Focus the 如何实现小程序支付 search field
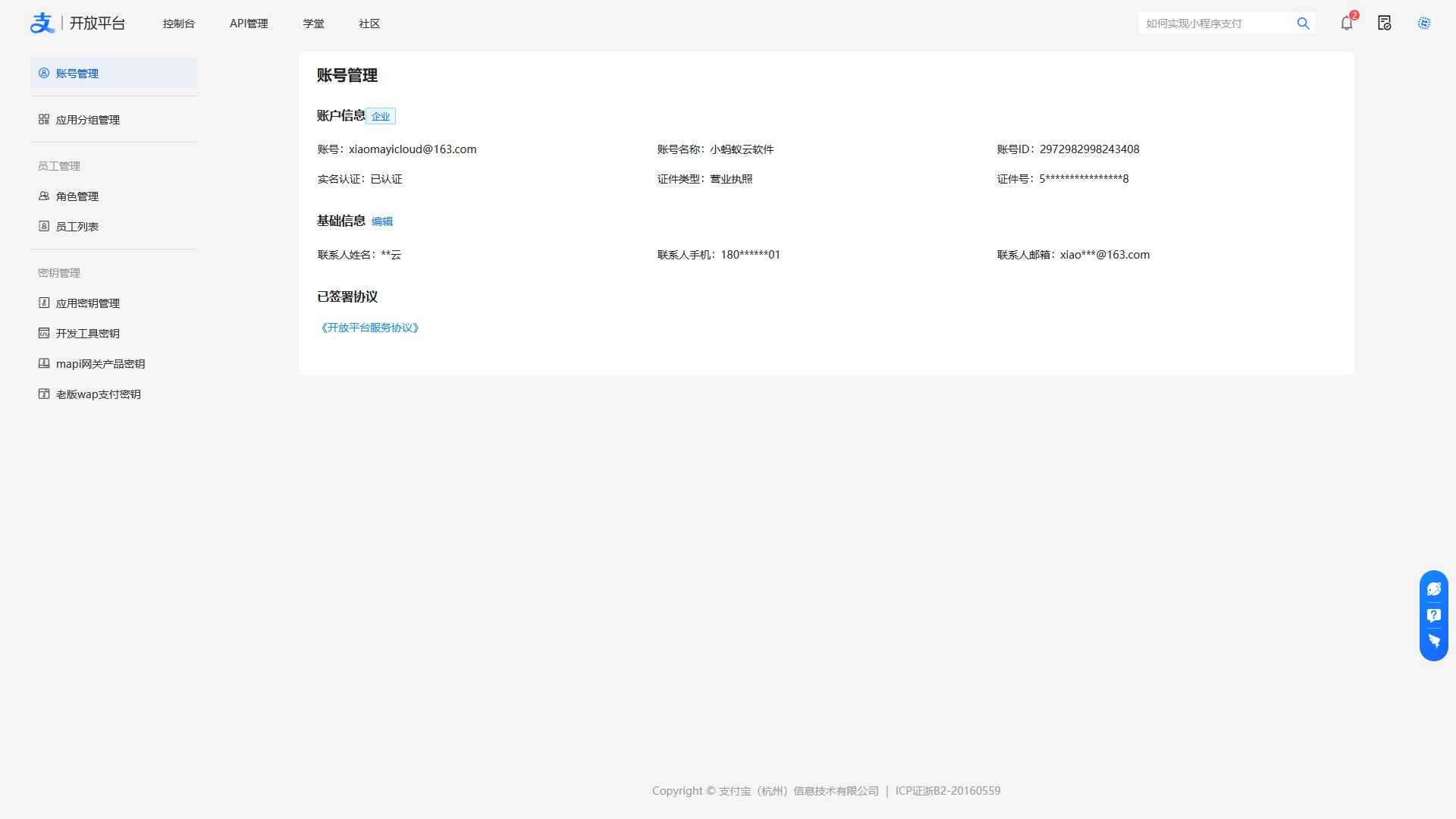 (1213, 24)
